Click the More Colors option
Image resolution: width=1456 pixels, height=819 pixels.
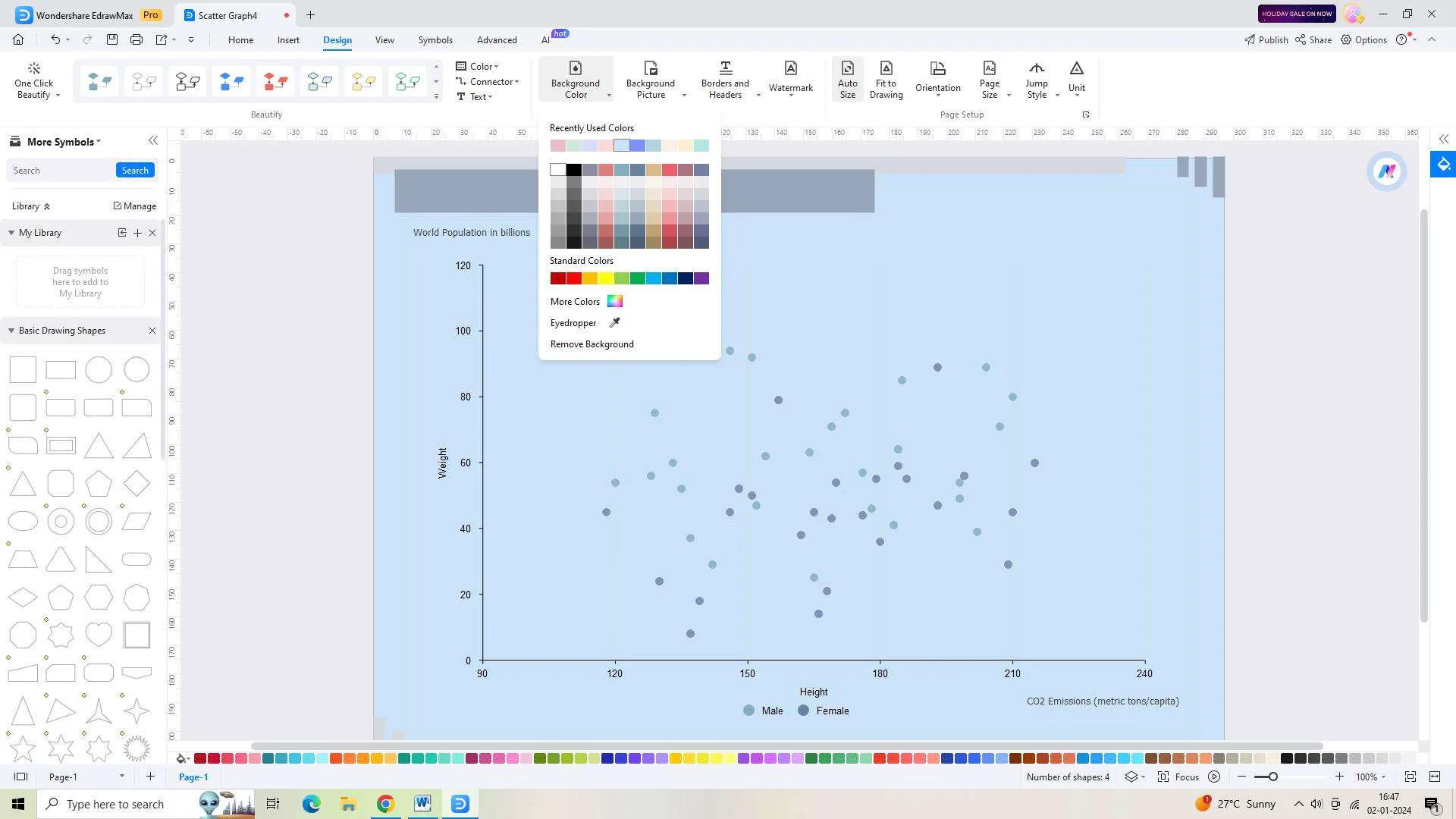click(x=585, y=301)
